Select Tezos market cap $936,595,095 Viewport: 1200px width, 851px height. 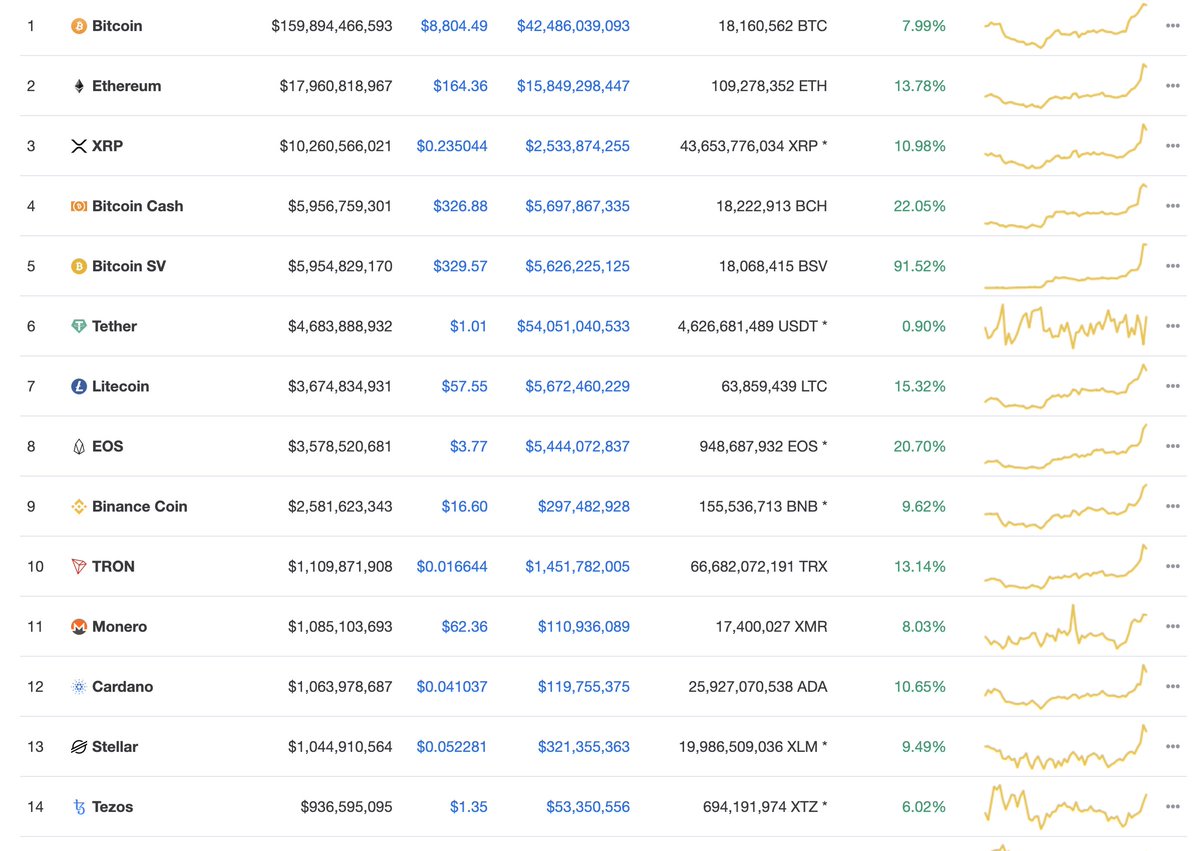[346, 806]
